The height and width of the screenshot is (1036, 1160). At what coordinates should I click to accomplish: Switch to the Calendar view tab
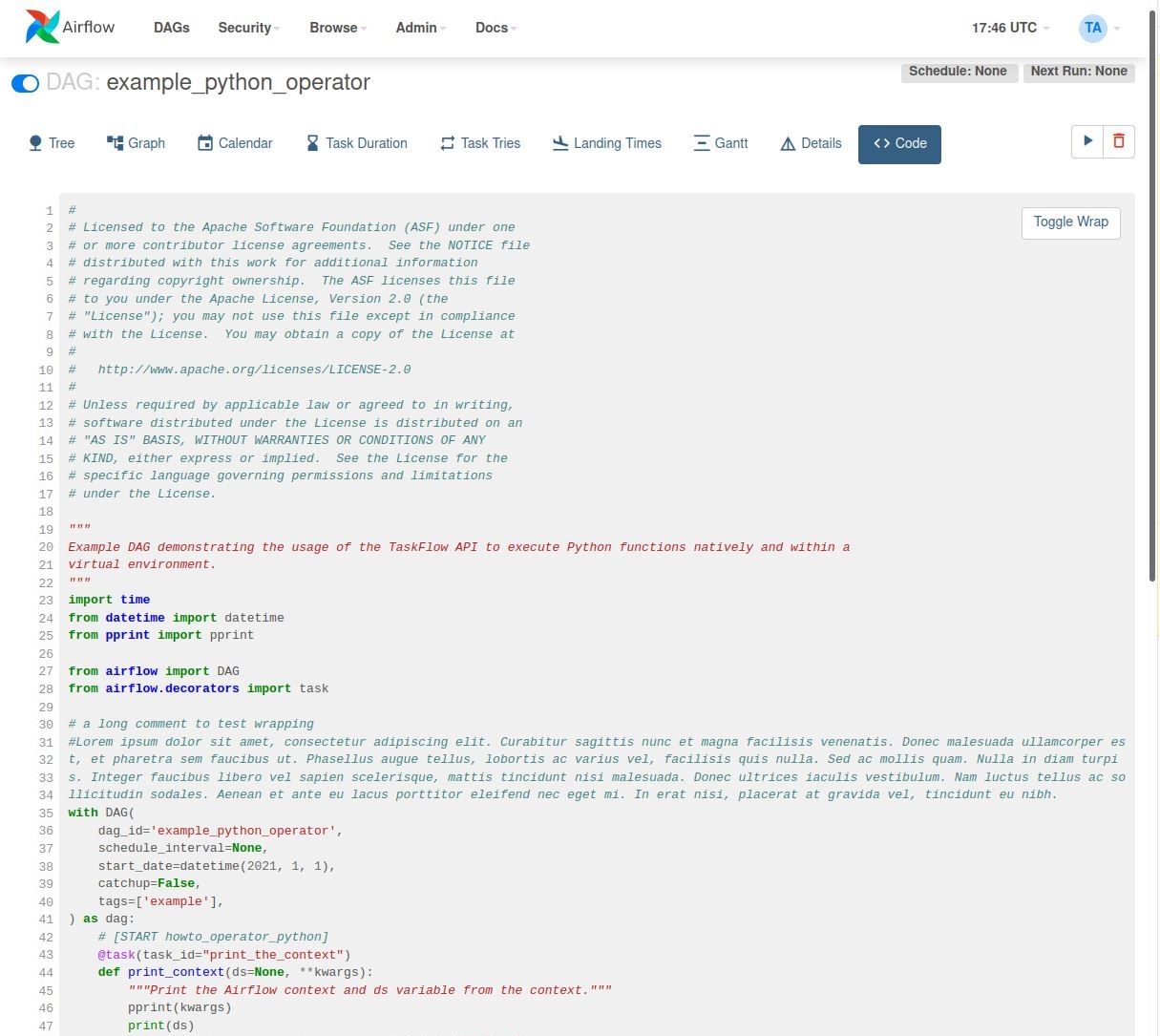click(x=235, y=143)
